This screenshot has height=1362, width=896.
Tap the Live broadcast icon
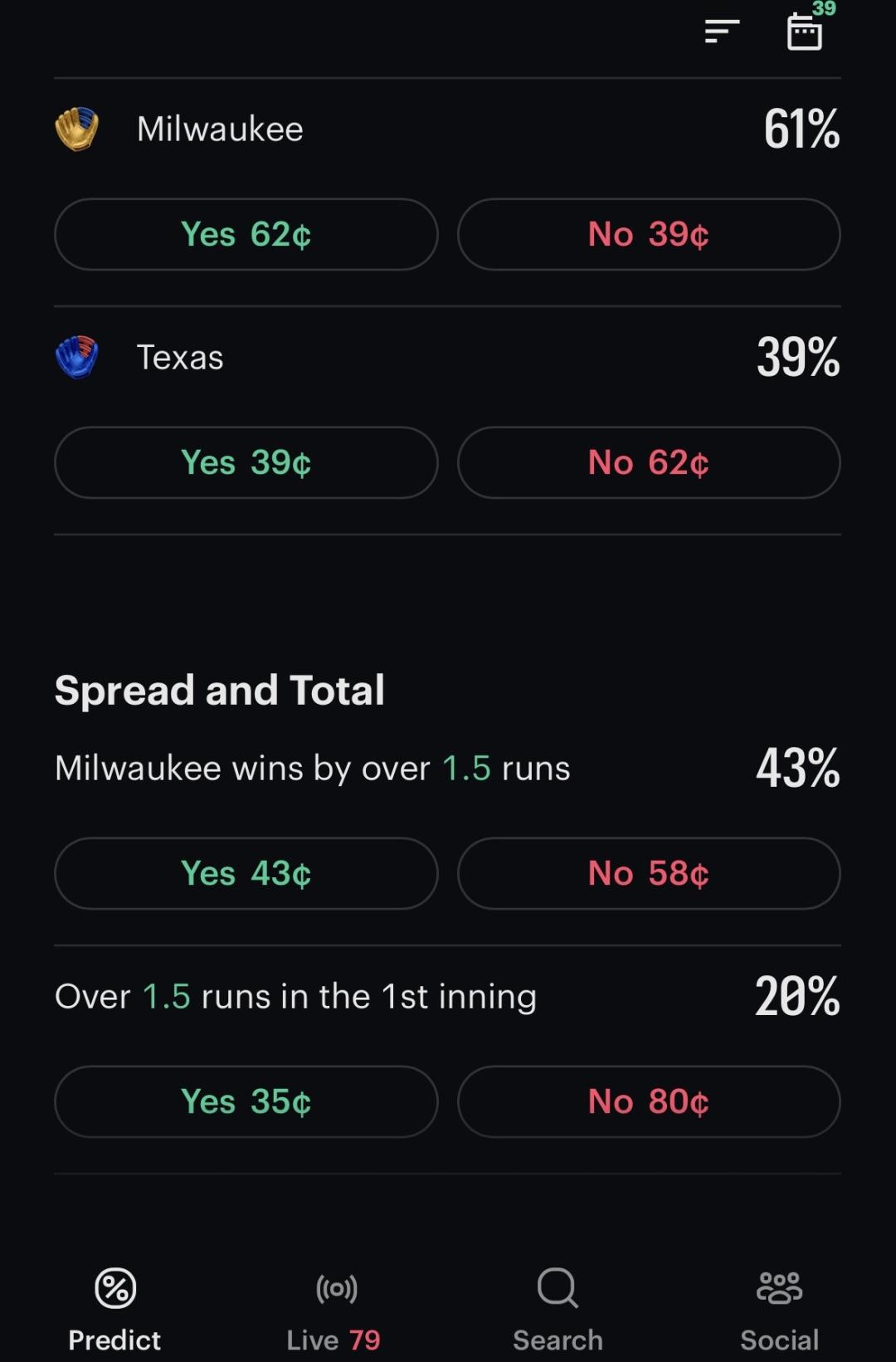[x=337, y=1288]
